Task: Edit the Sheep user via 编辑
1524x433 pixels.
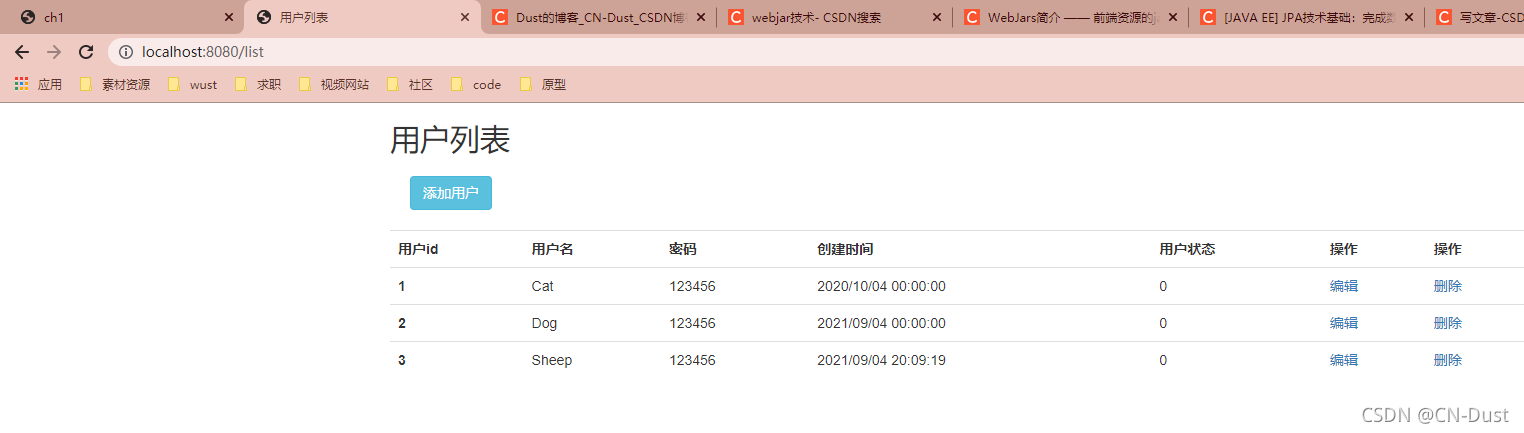Action: pyautogui.click(x=1344, y=360)
